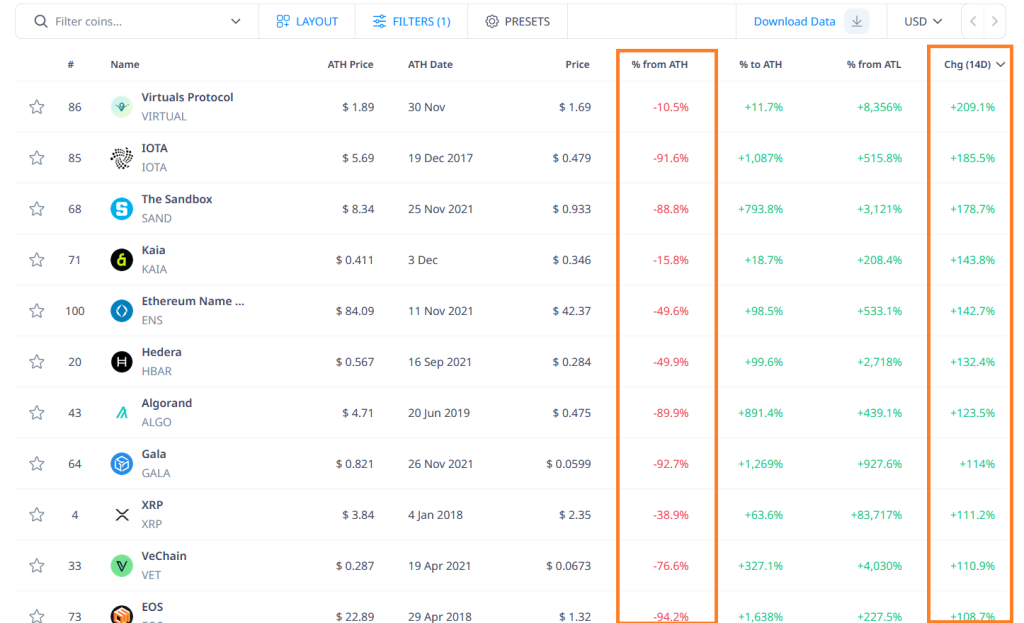Viewport: 1024px width, 623px height.
Task: Open the USD currency dropdown
Action: click(x=923, y=22)
